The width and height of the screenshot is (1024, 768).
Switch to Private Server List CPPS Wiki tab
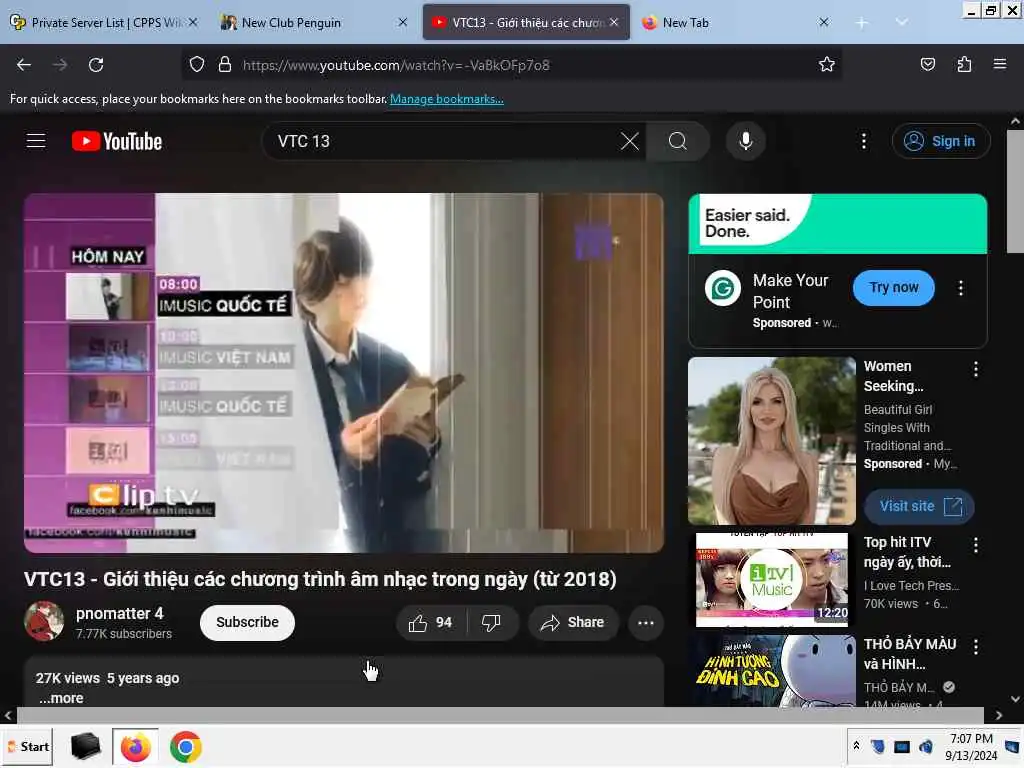click(103, 22)
